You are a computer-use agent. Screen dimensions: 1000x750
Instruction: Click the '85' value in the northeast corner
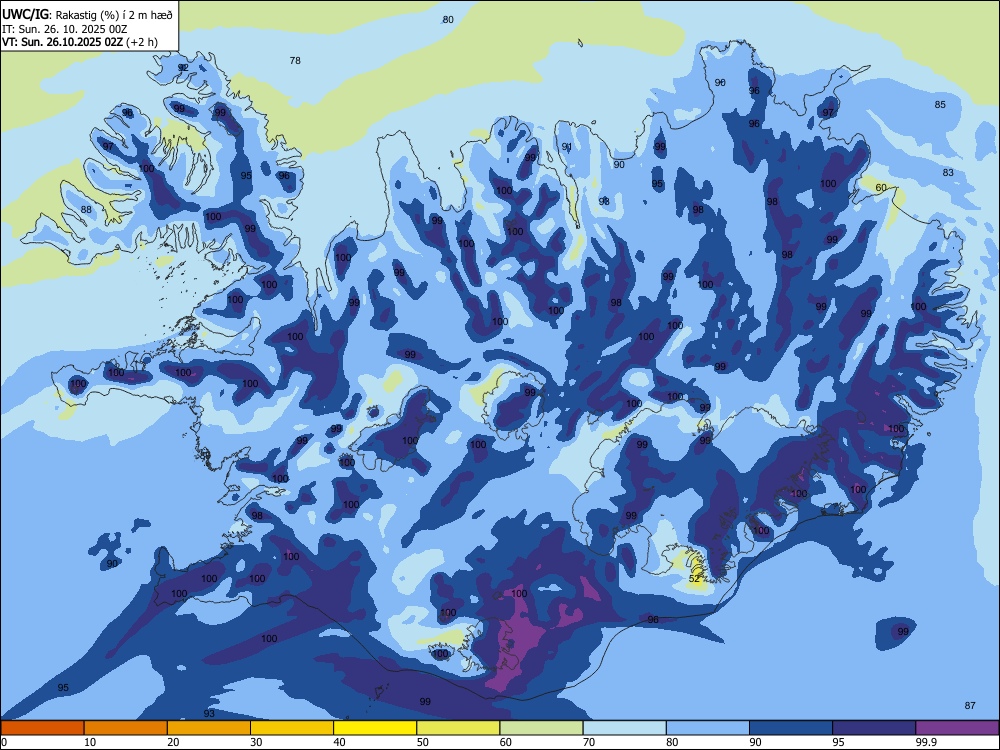pyautogui.click(x=940, y=105)
